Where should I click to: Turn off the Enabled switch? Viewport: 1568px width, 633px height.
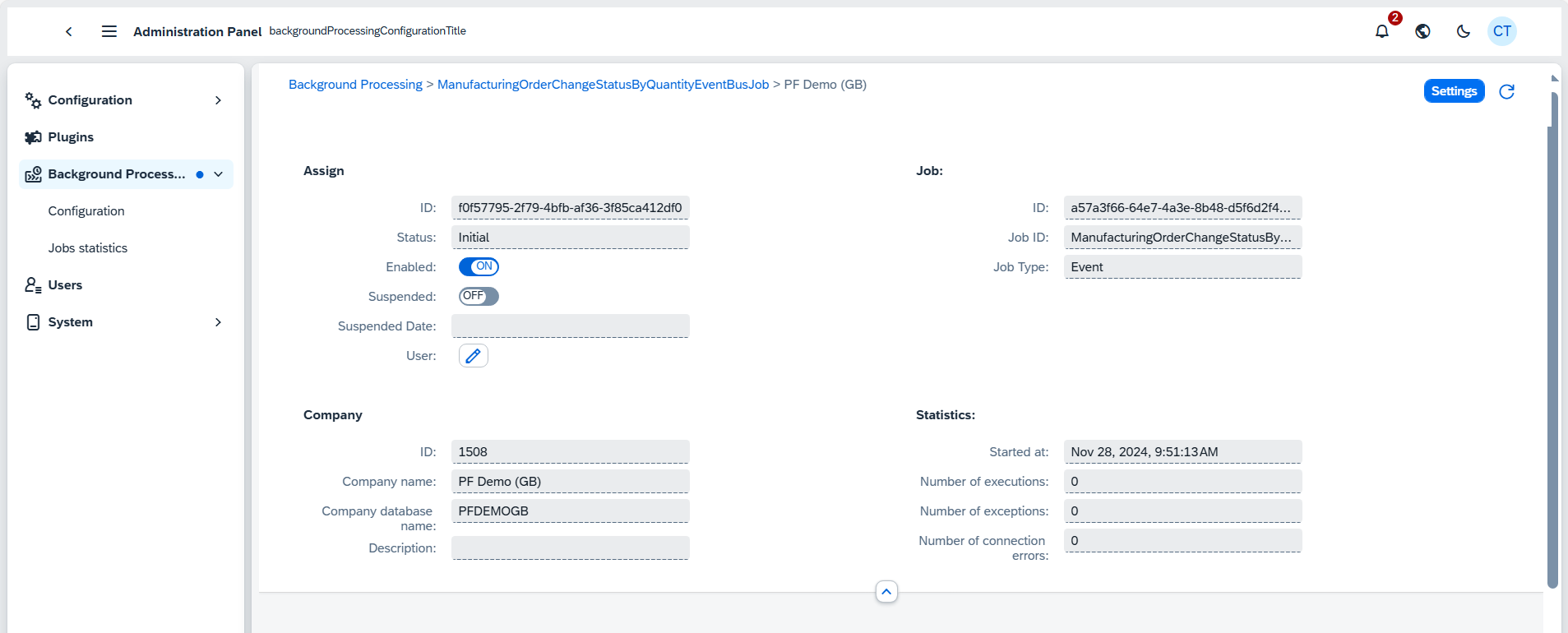pyautogui.click(x=479, y=266)
